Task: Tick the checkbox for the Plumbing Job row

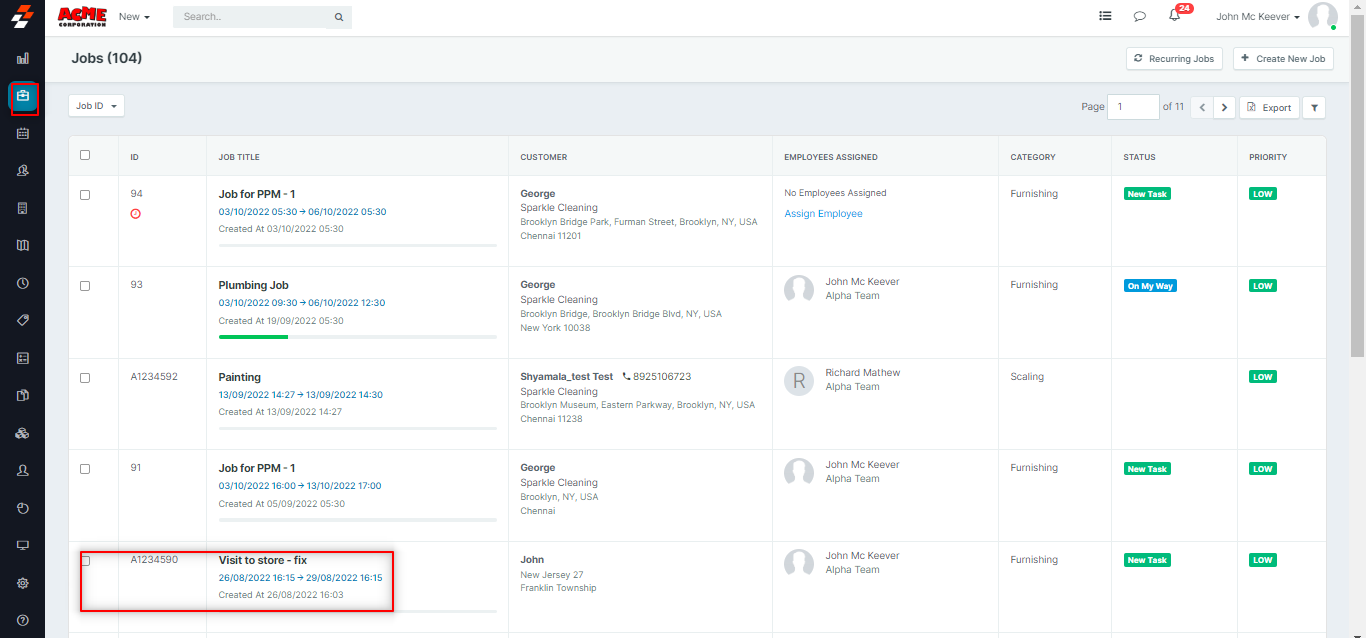Action: [85, 286]
